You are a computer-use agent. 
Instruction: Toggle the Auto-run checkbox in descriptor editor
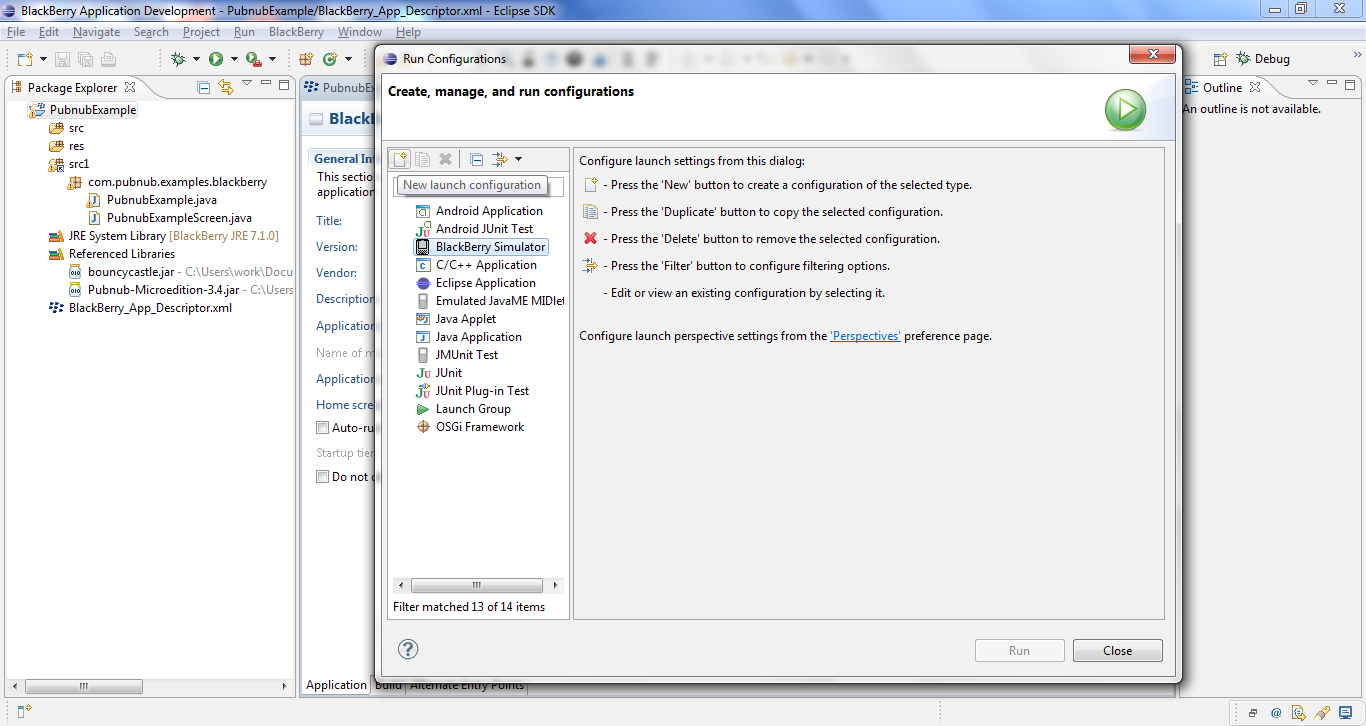(322, 427)
